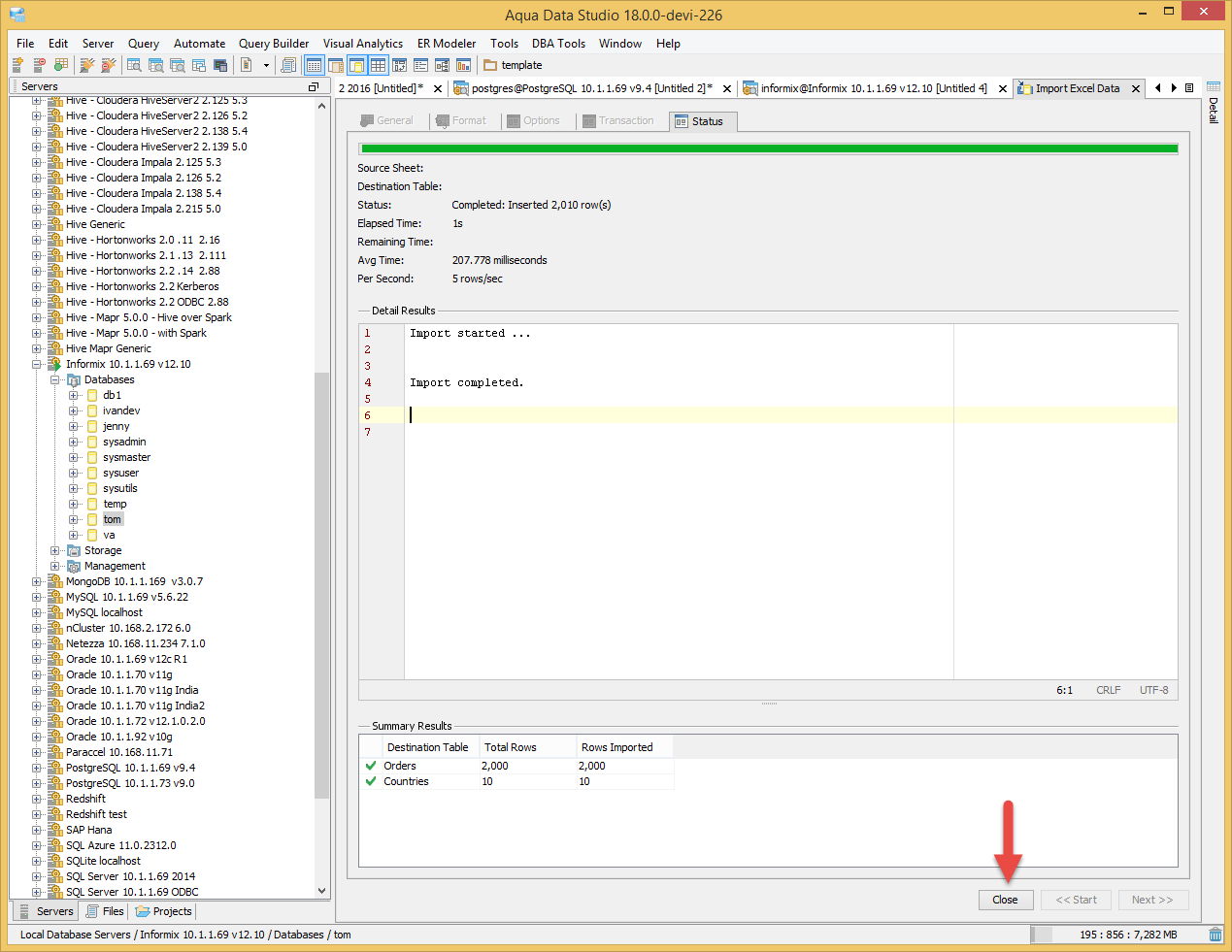Open the File menu

25,44
